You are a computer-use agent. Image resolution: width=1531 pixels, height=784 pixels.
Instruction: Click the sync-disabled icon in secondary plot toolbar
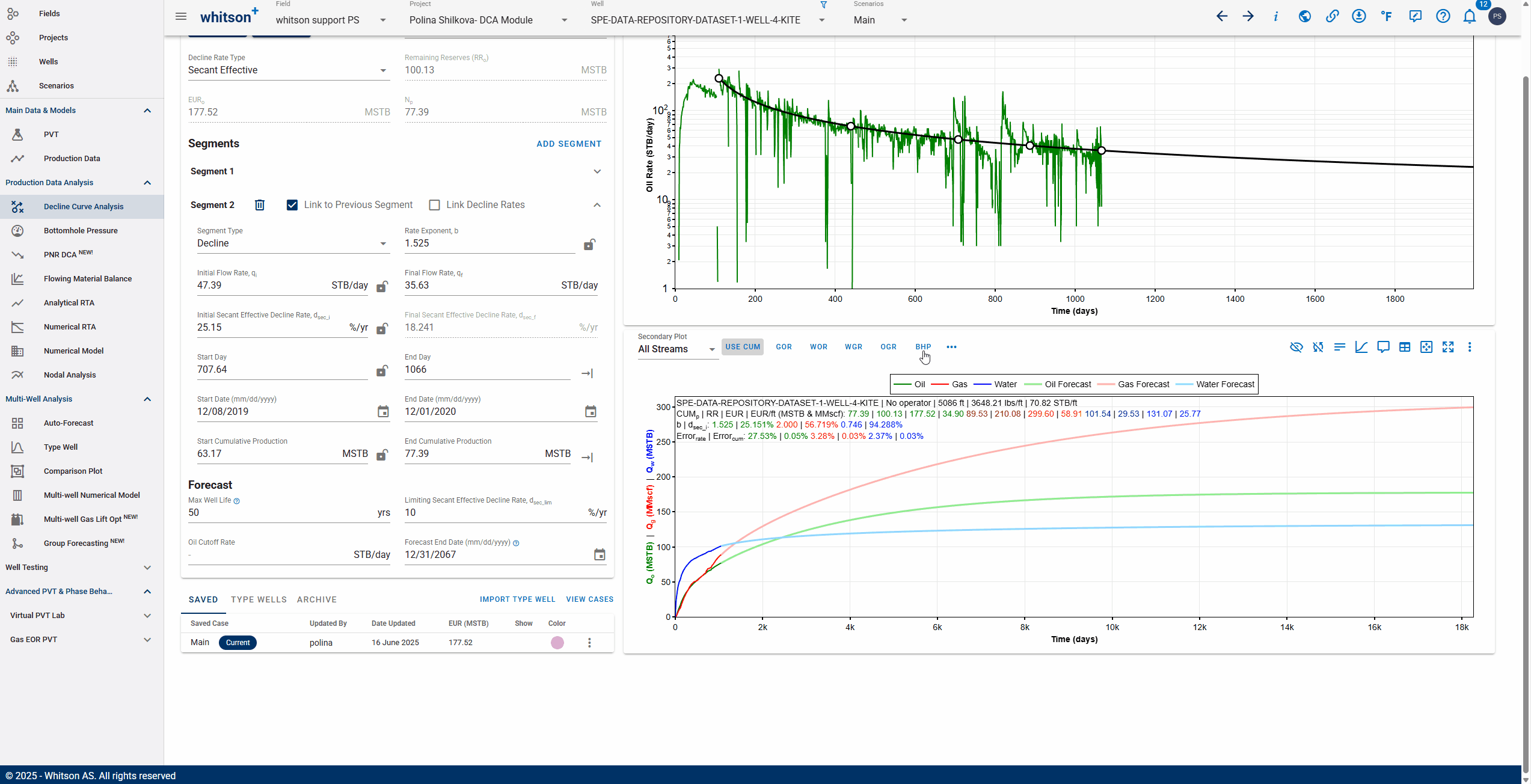(x=1318, y=347)
